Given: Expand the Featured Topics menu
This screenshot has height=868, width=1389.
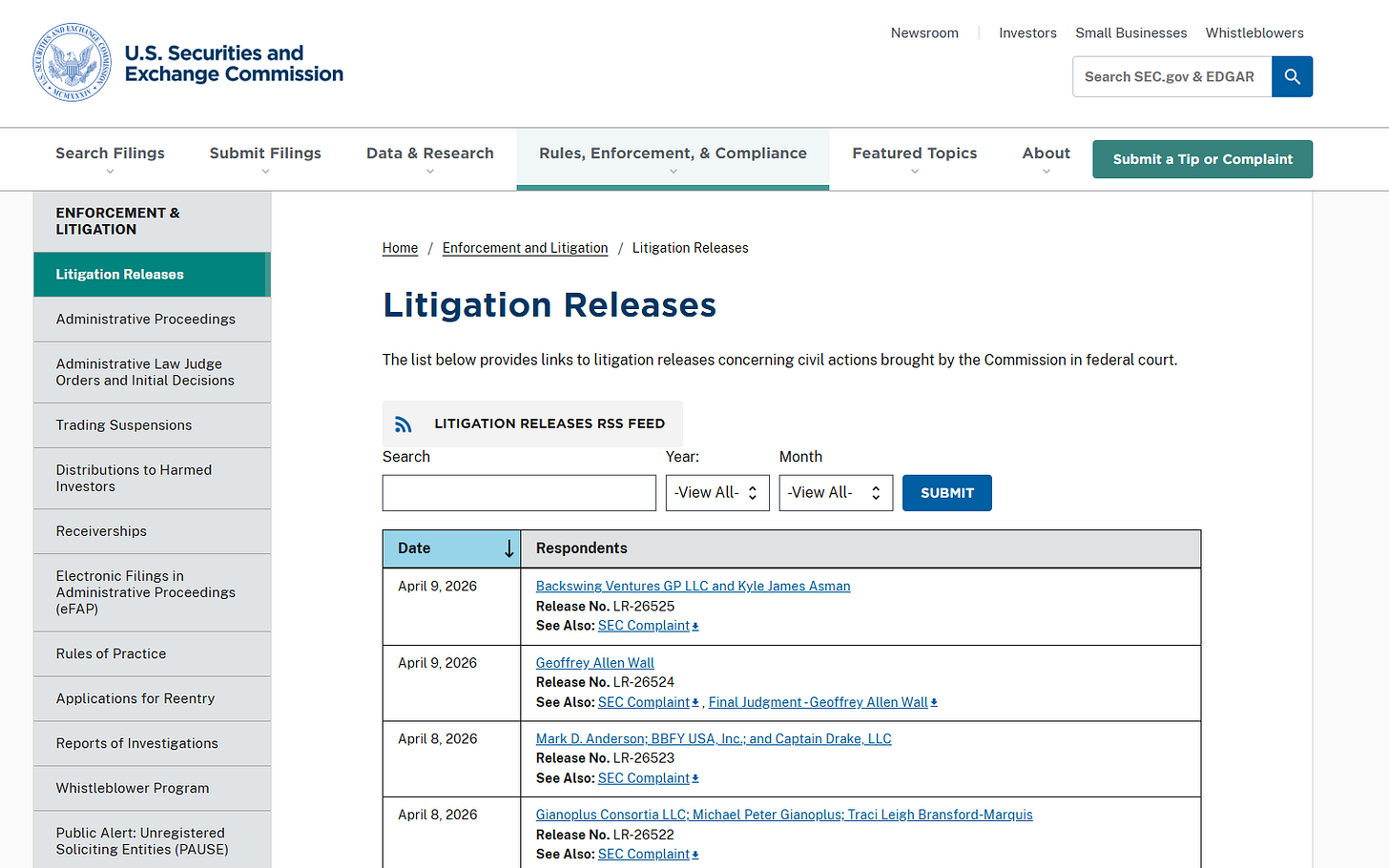Looking at the screenshot, I should [x=915, y=159].
